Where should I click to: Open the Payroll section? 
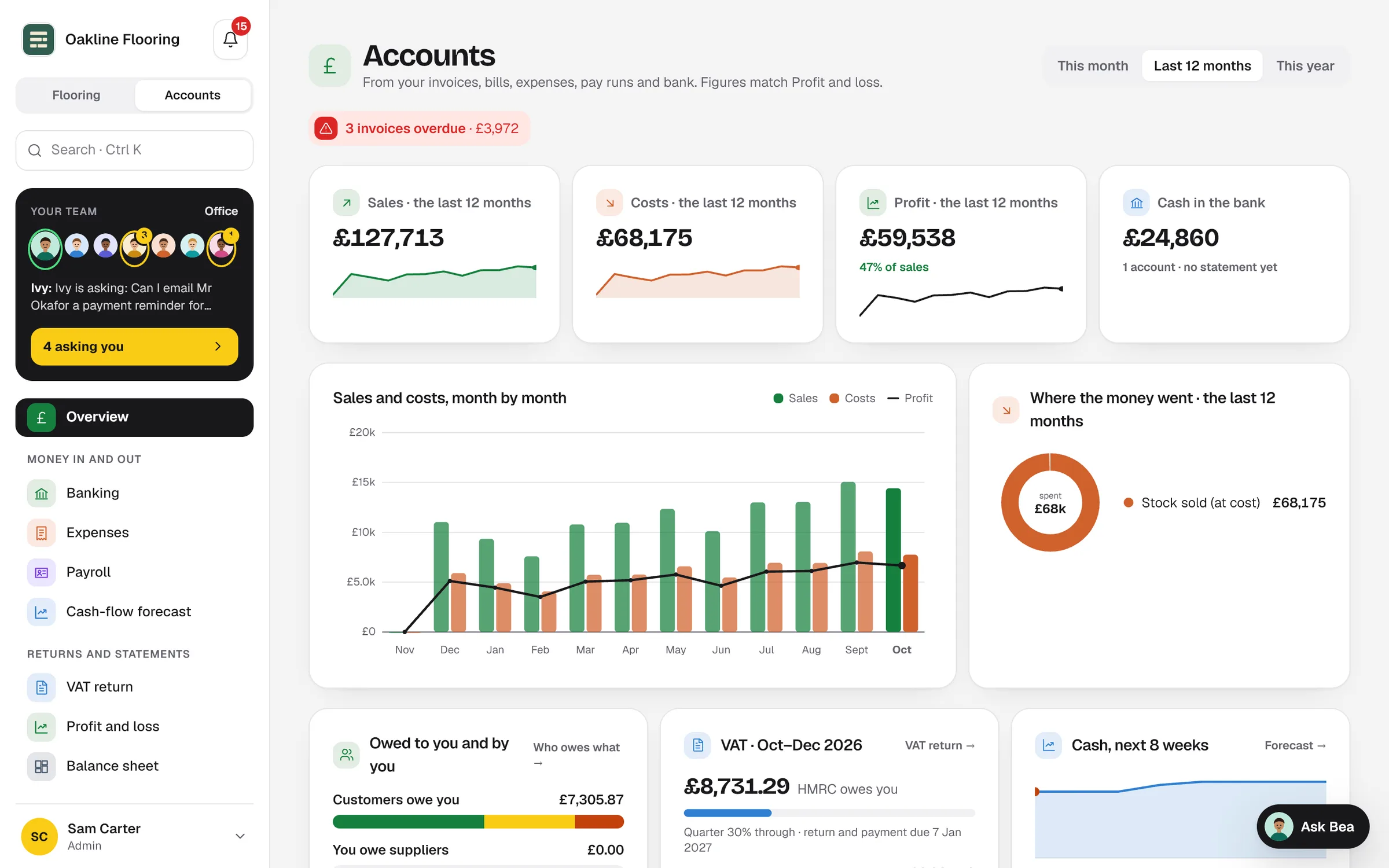coord(134,572)
